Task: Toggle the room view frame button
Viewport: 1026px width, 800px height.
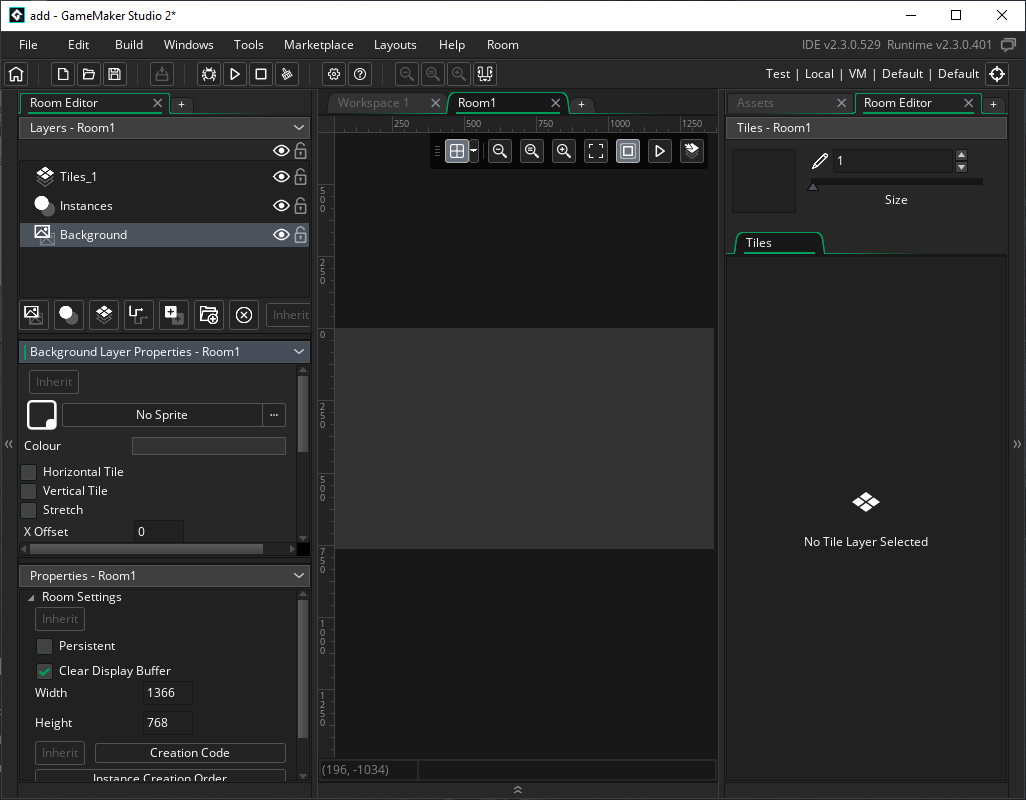Action: pyautogui.click(x=628, y=151)
